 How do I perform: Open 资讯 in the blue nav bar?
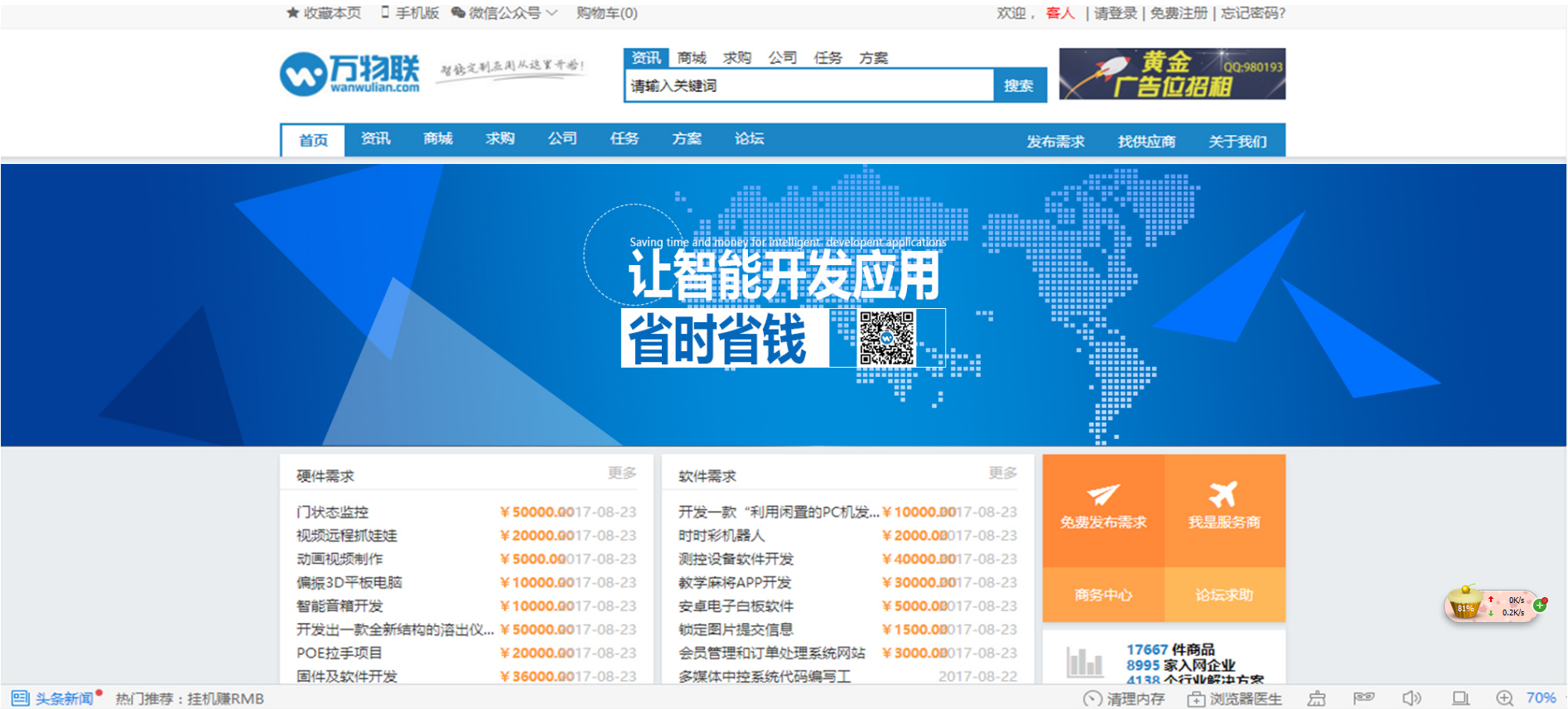pos(375,138)
